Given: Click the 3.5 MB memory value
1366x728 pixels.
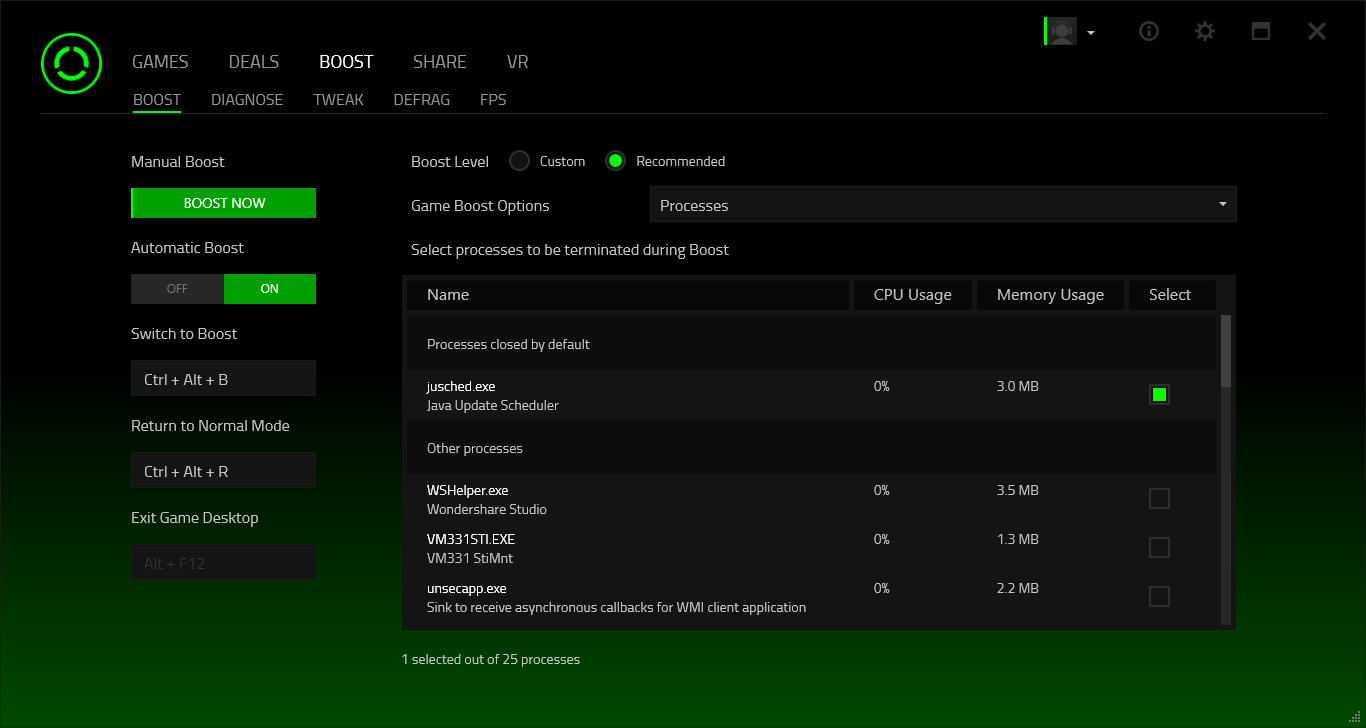Looking at the screenshot, I should [x=1018, y=490].
